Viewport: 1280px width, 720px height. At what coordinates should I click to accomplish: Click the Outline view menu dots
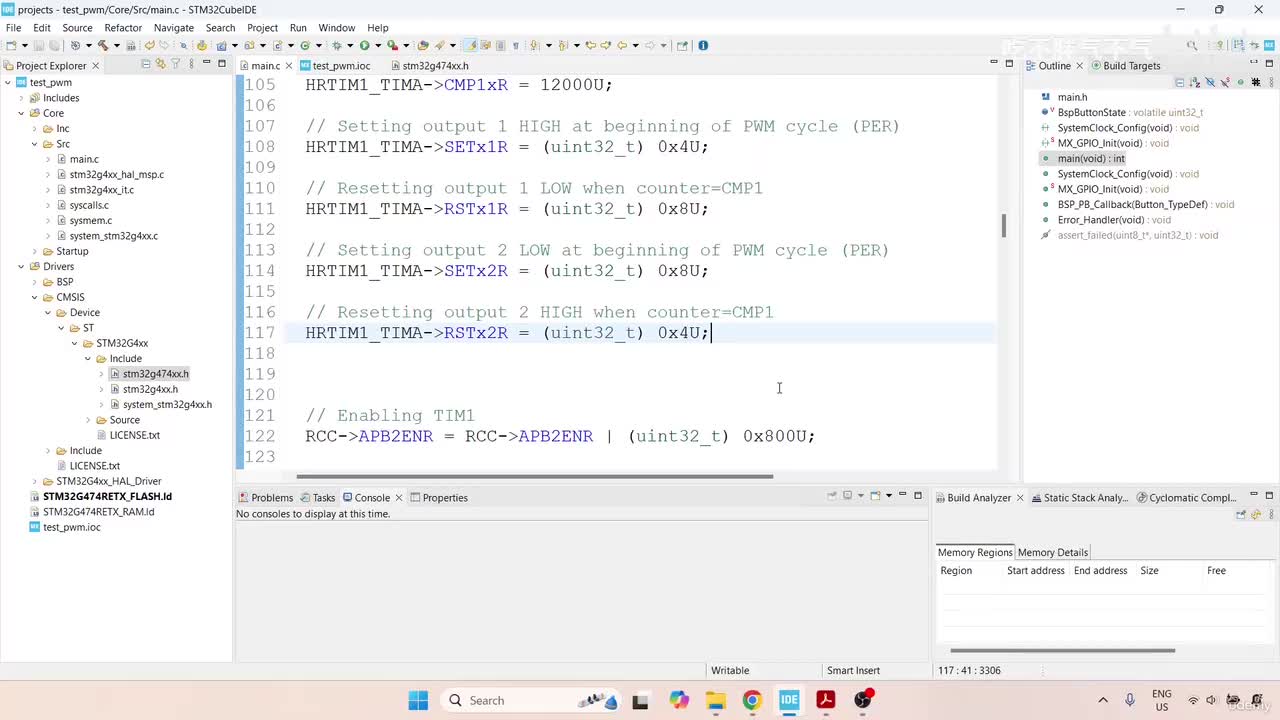(1271, 82)
